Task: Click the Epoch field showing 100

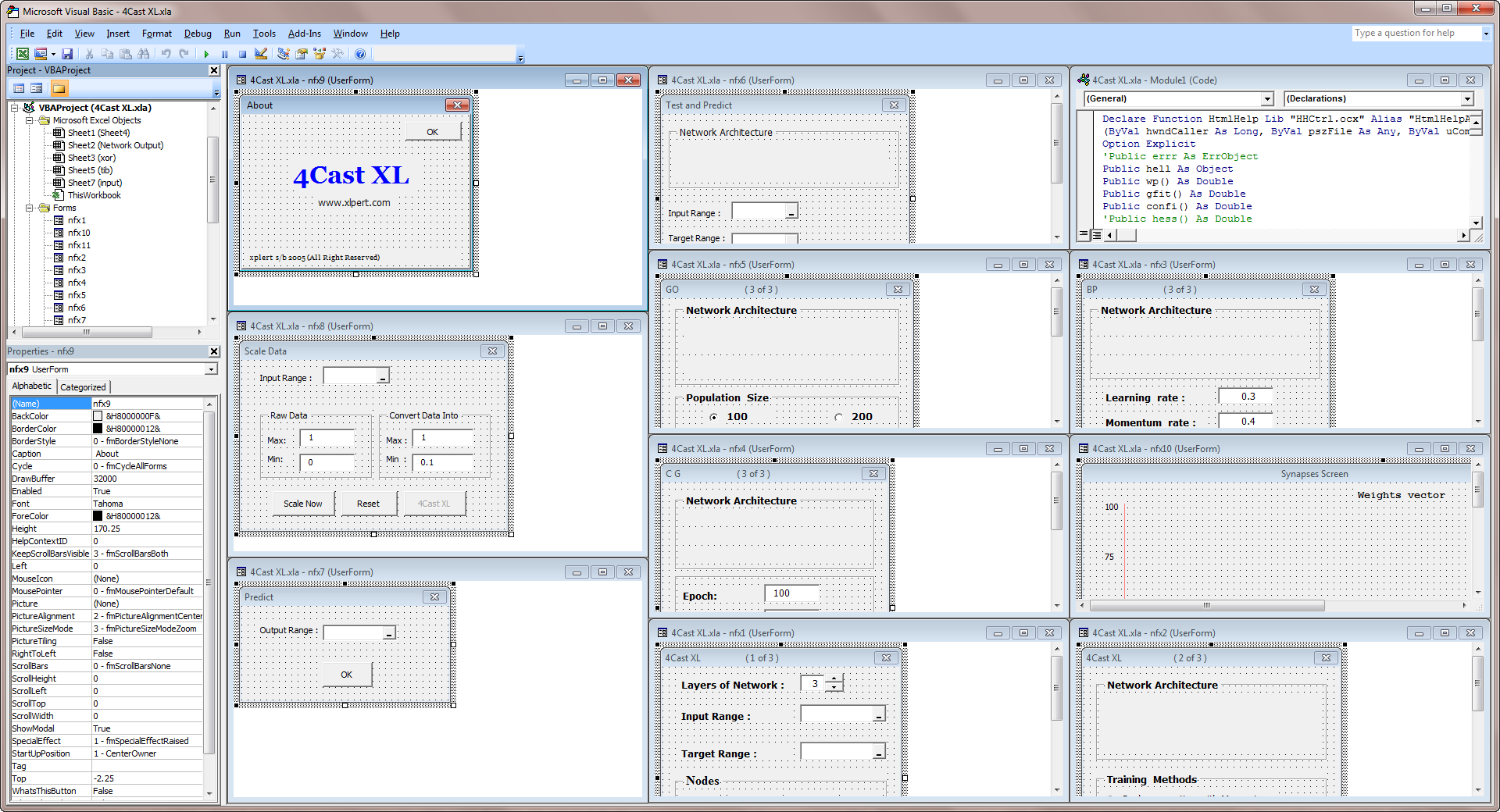Action: (x=791, y=593)
